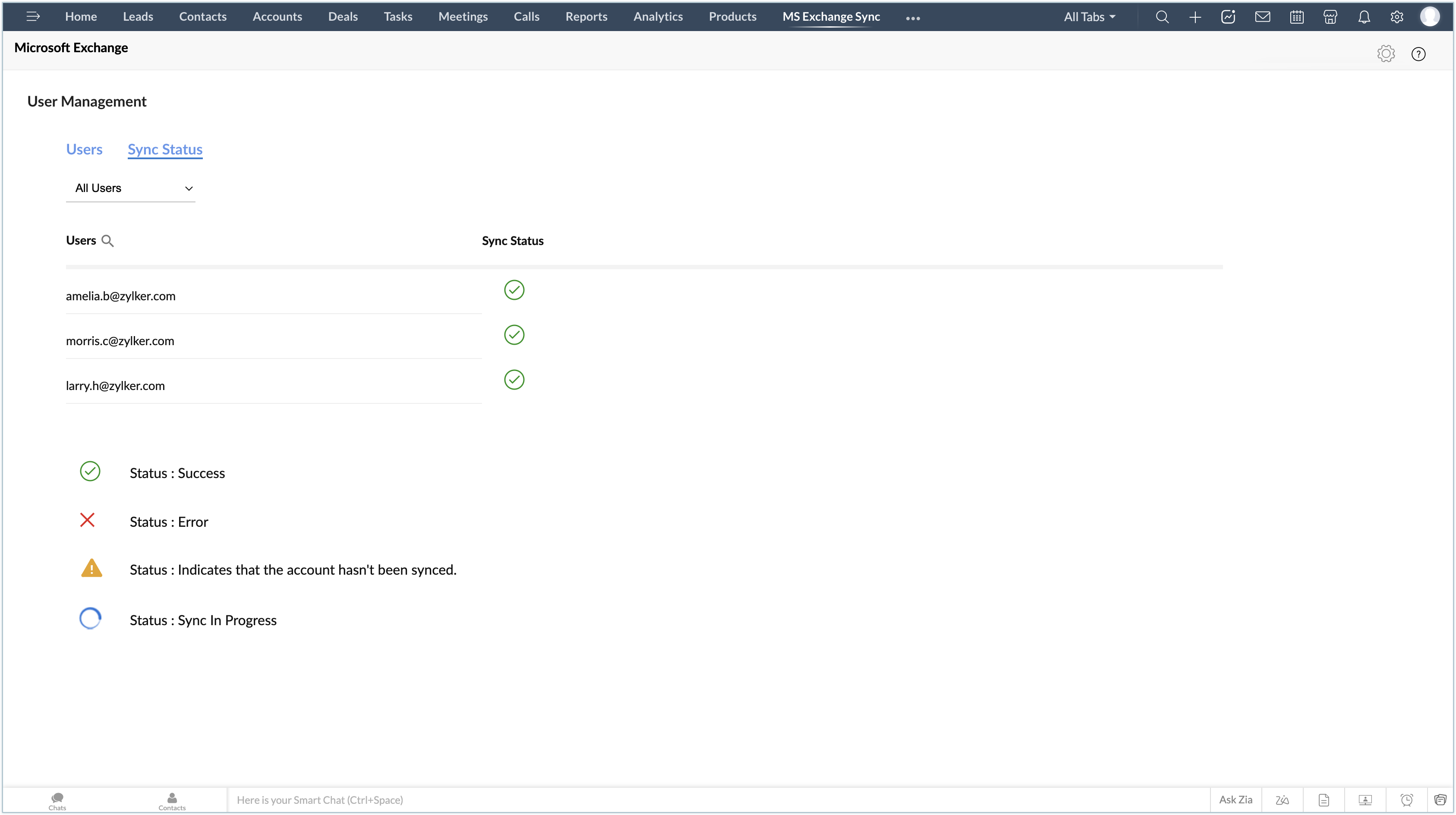The width and height of the screenshot is (1456, 815).
Task: Search users with the Users magnifier icon
Action: (x=107, y=241)
